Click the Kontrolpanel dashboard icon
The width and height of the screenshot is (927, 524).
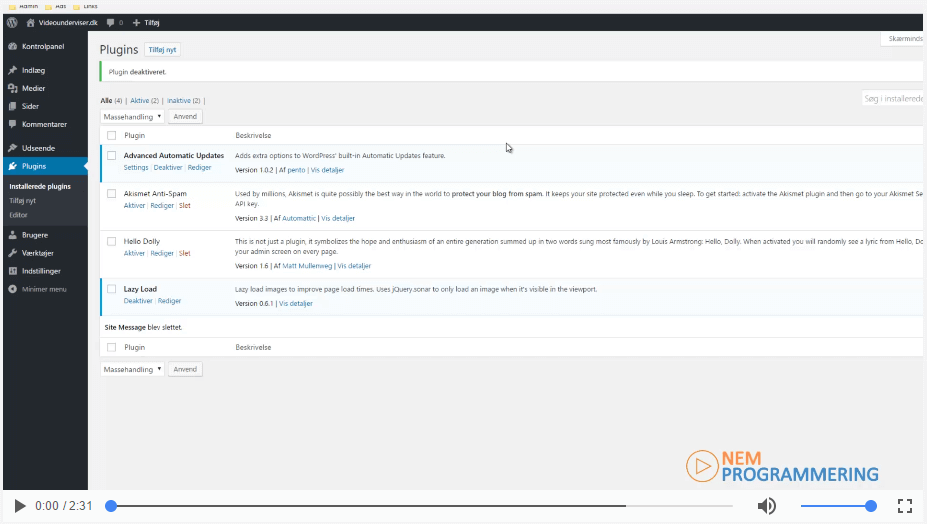pos(12,47)
